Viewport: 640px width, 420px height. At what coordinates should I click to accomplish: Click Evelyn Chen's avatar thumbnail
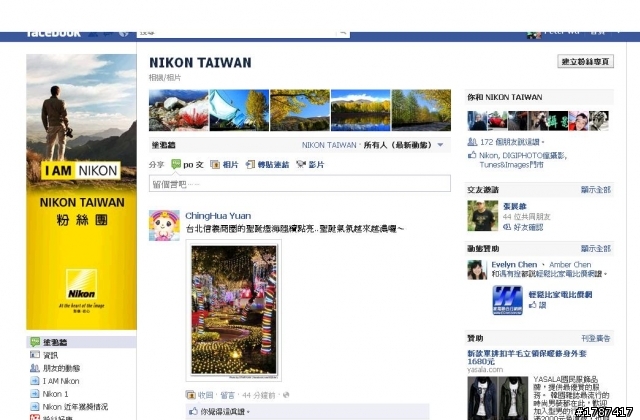477,270
